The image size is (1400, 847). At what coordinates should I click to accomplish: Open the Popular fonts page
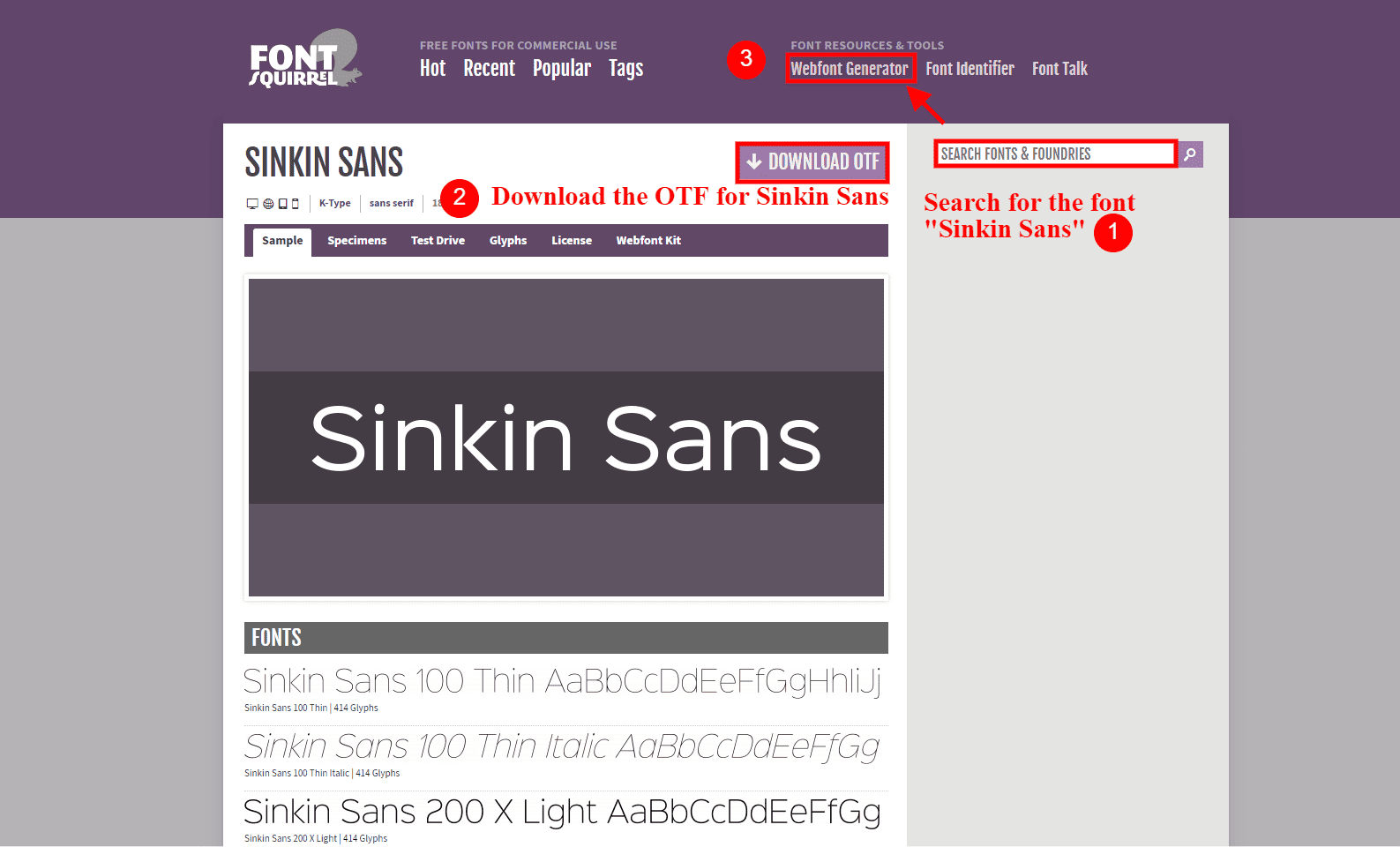(x=562, y=68)
